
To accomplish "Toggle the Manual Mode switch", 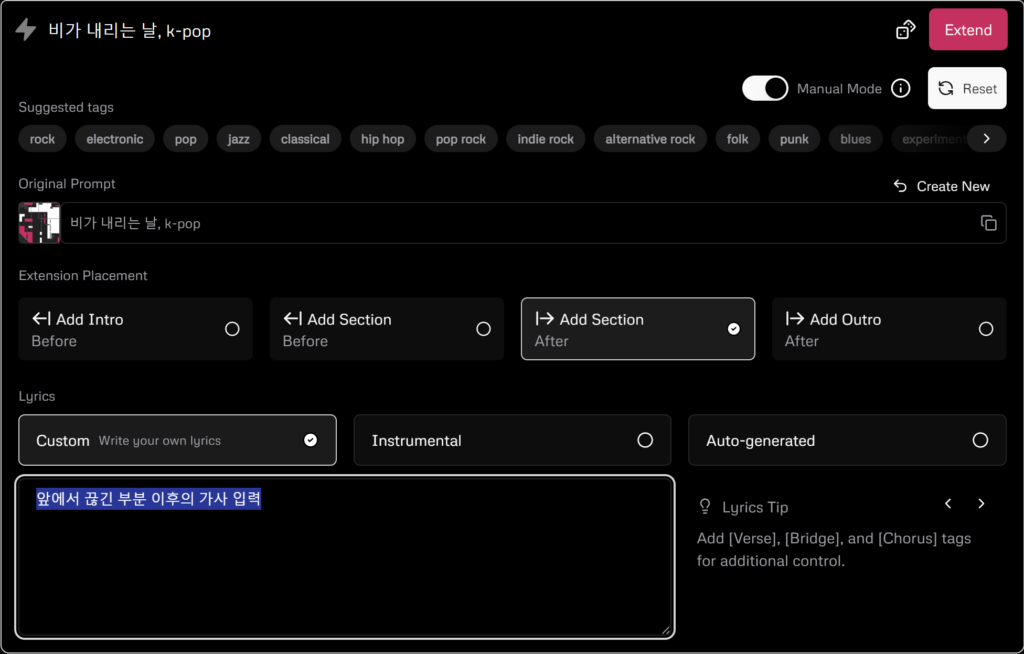I will coord(765,88).
